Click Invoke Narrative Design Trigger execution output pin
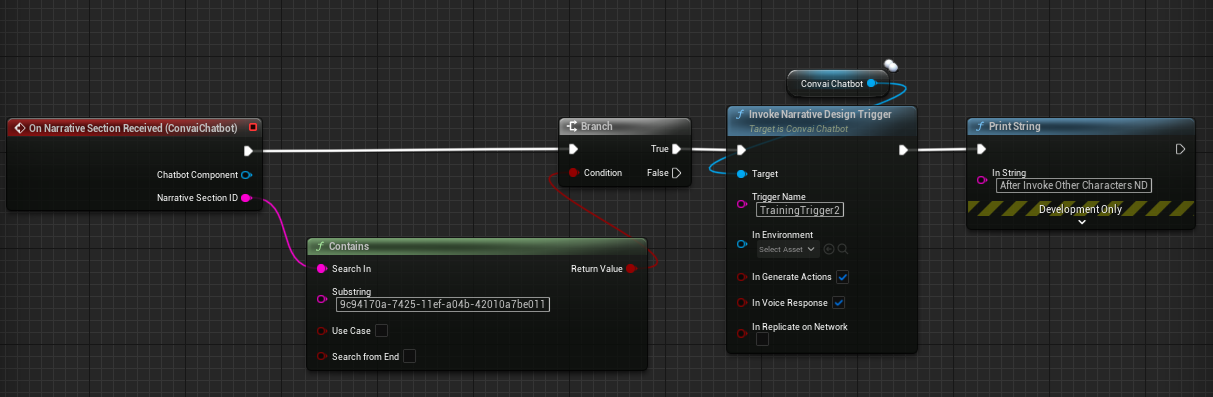Image resolution: width=1213 pixels, height=397 pixels. pyautogui.click(x=903, y=150)
